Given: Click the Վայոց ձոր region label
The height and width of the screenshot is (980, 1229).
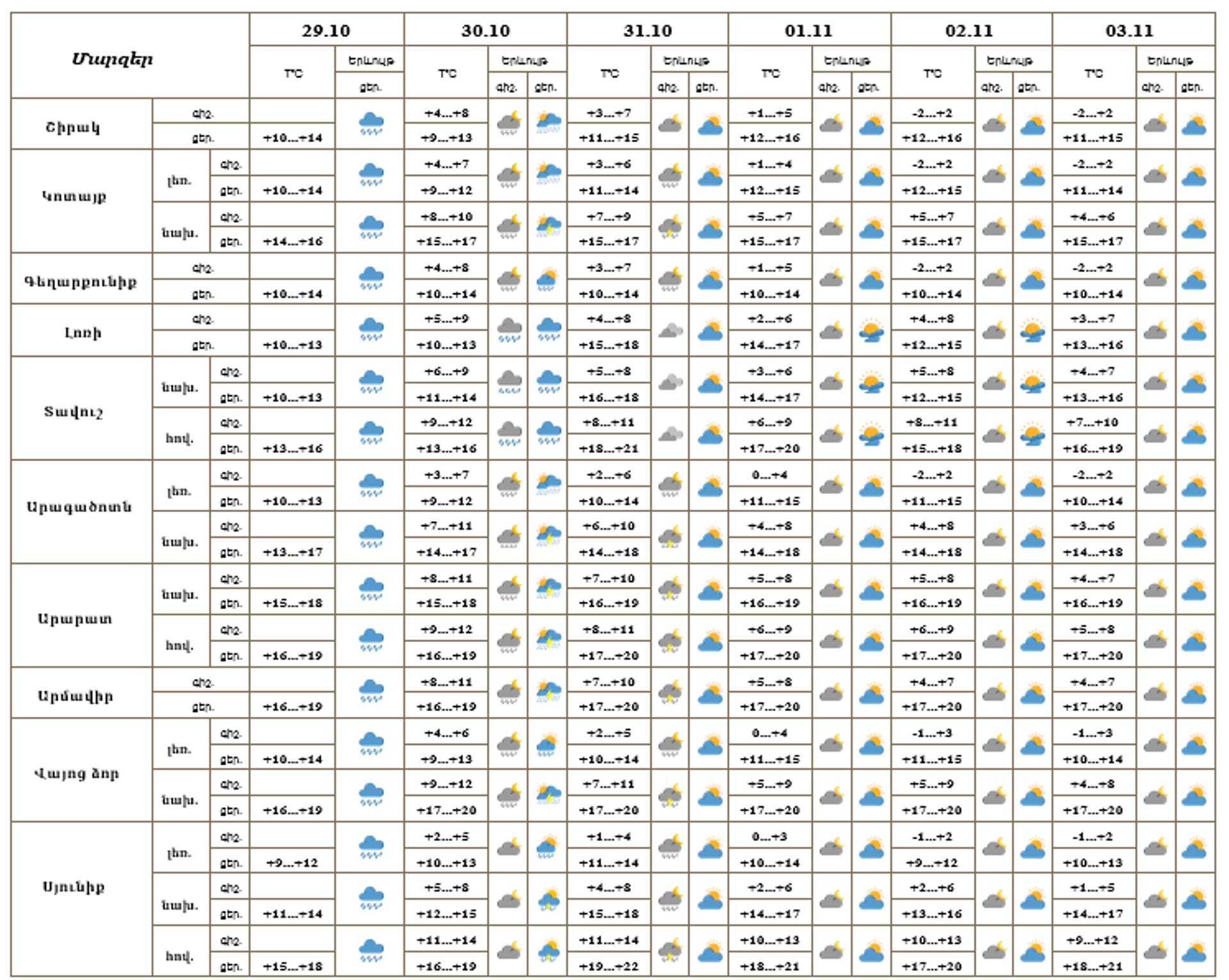Looking at the screenshot, I should pos(76,773).
